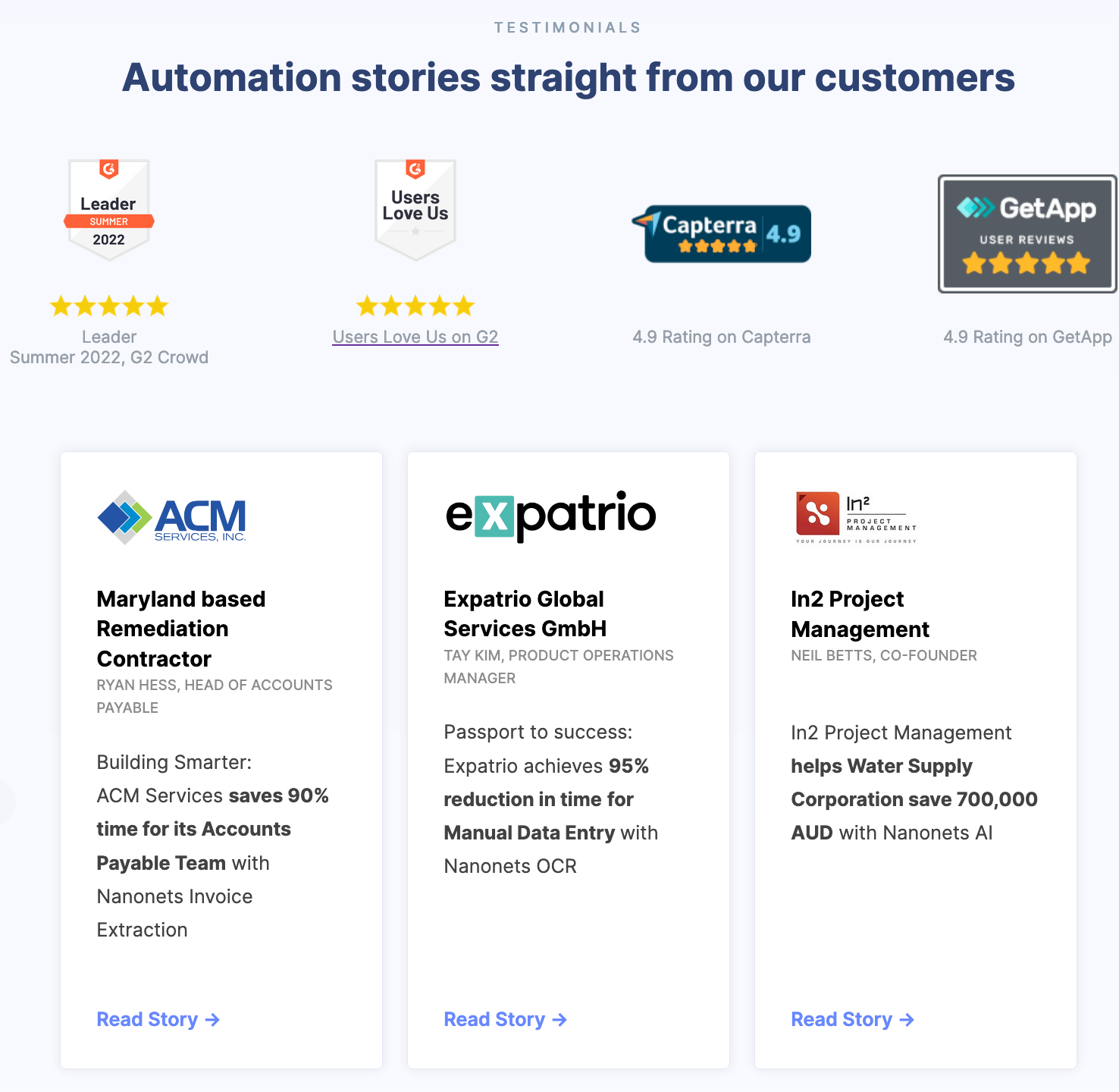Click the G2 Leader Summer 2022 badge
This screenshot has height=1092, width=1119.
(109, 210)
